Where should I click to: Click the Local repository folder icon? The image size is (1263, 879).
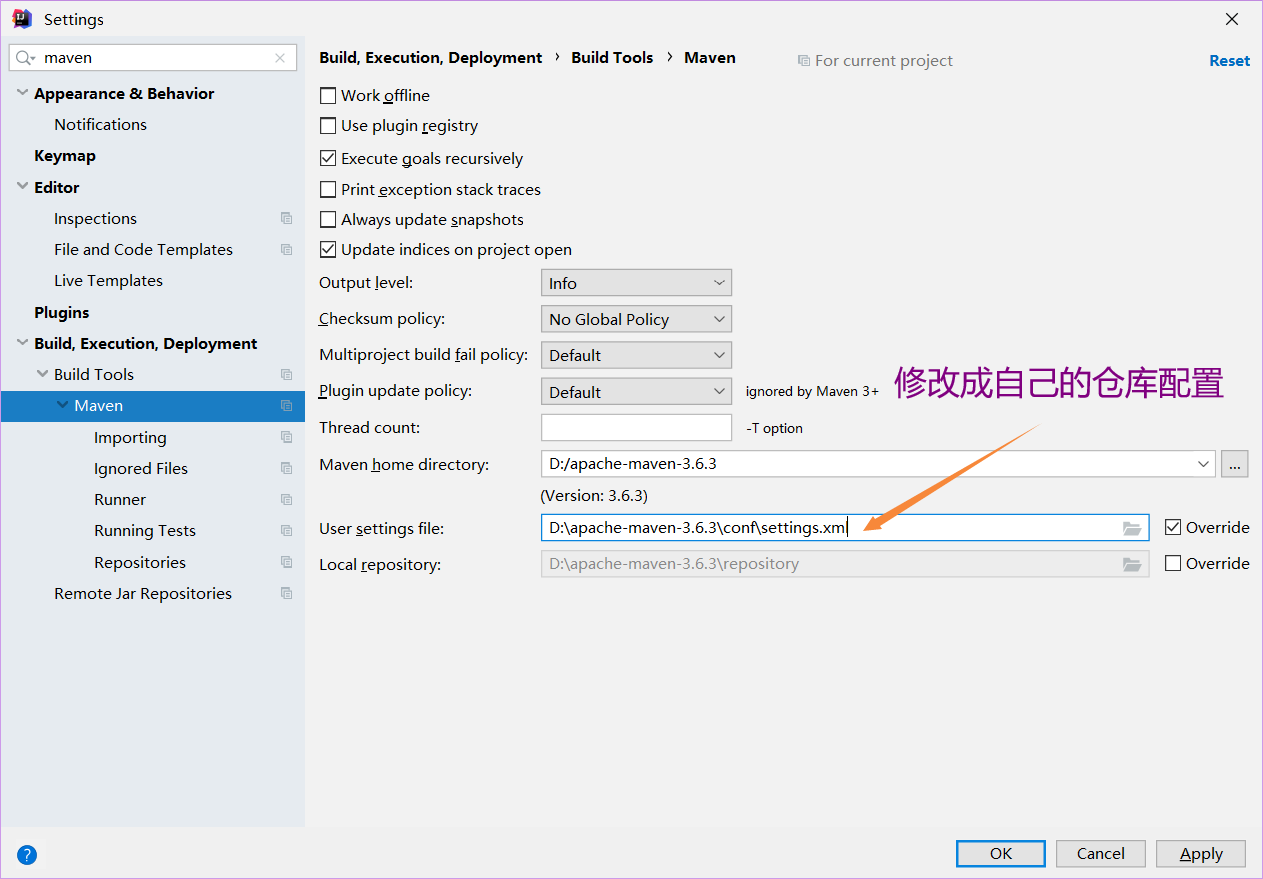(x=1132, y=564)
